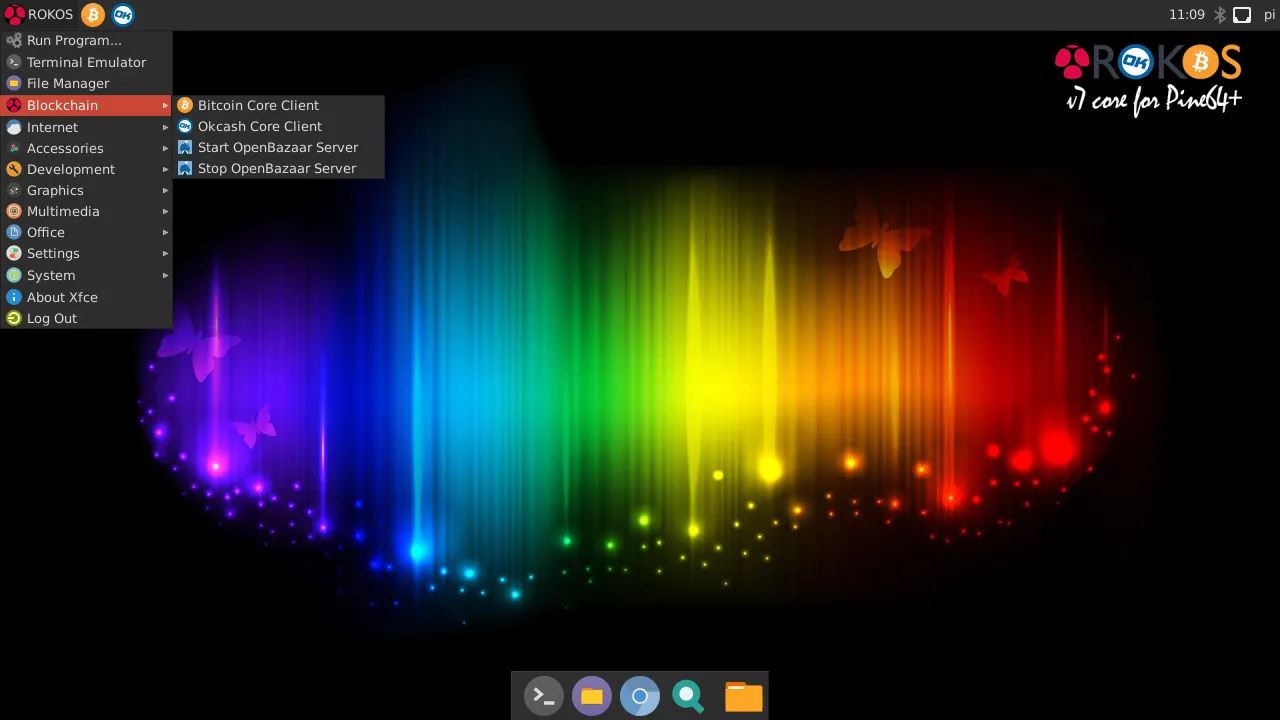1280x720 pixels.
Task: Open the Development category
Action: [86, 169]
